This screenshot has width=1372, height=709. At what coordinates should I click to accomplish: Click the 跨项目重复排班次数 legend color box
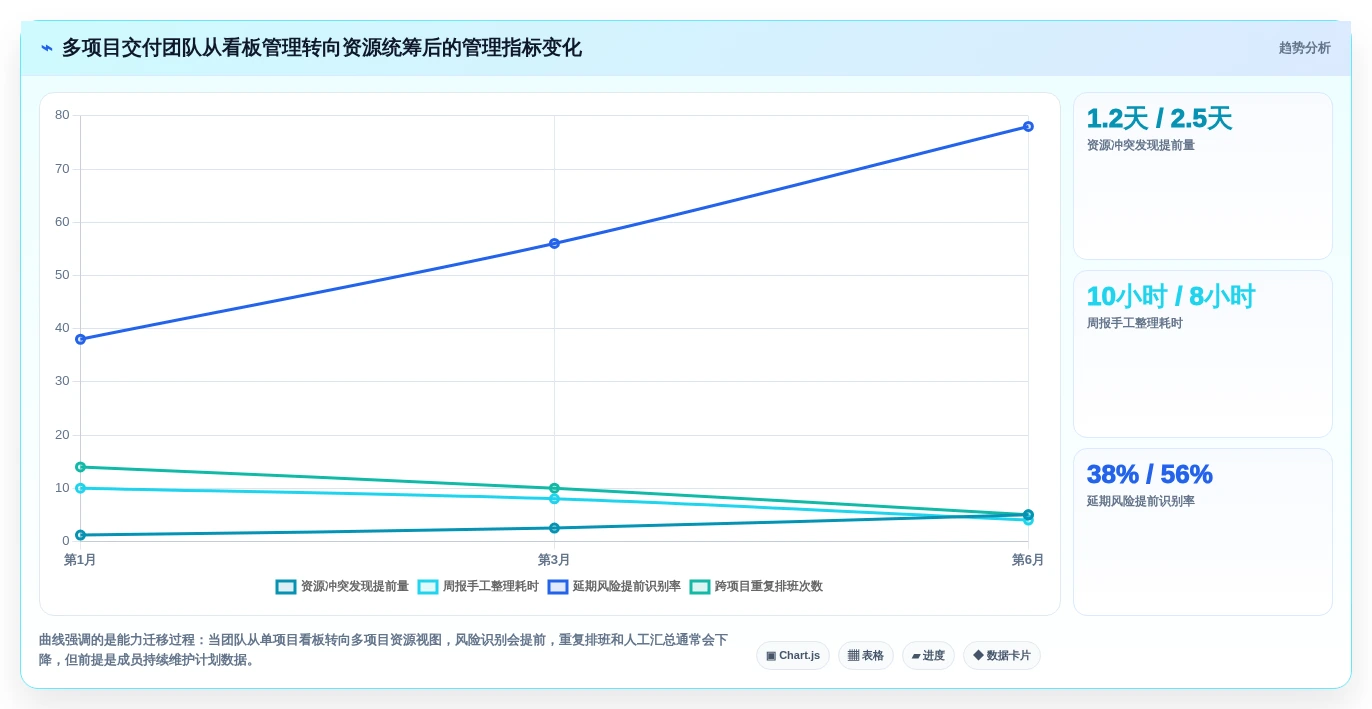tap(700, 587)
